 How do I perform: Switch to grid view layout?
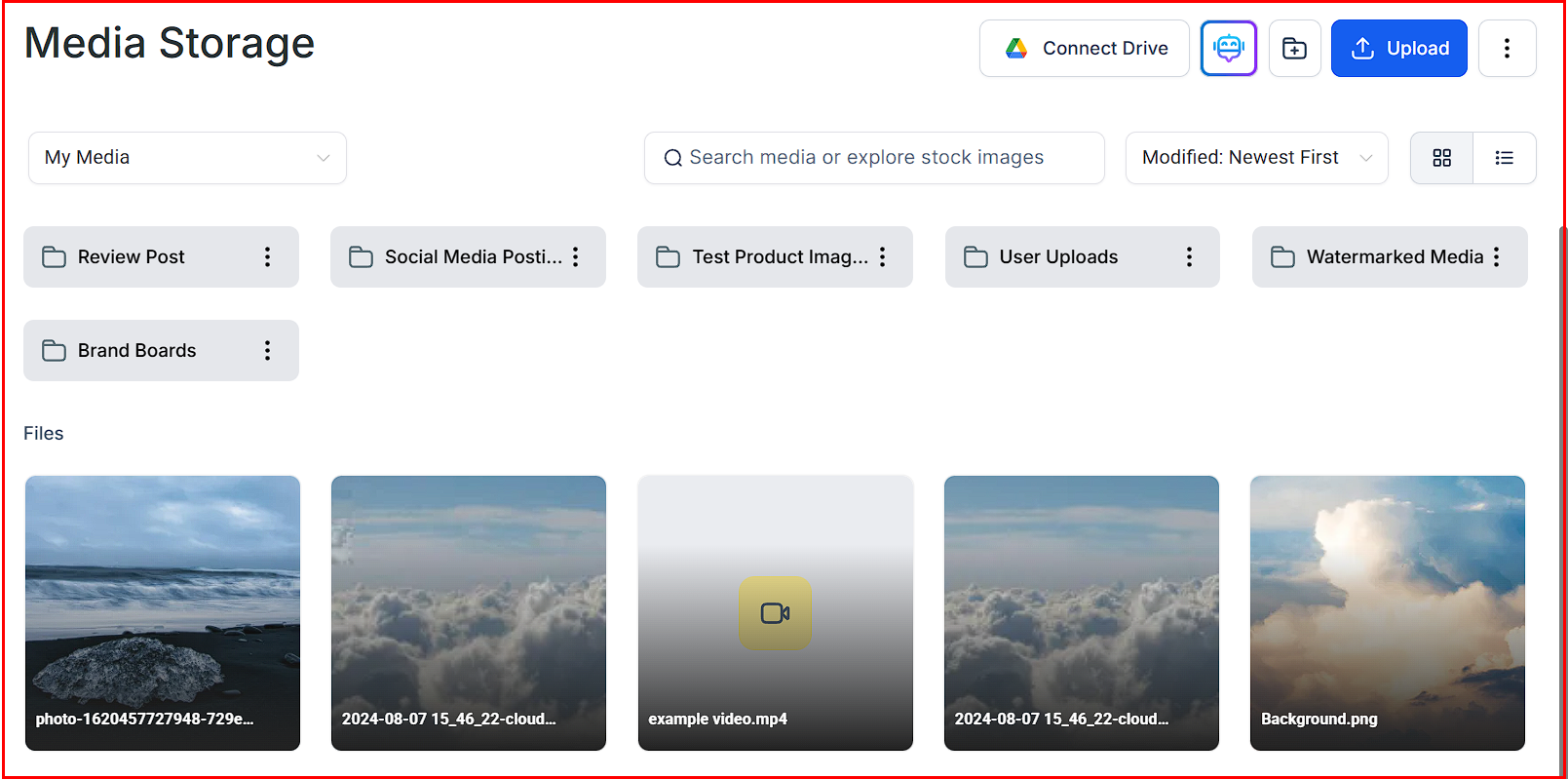coord(1441,158)
